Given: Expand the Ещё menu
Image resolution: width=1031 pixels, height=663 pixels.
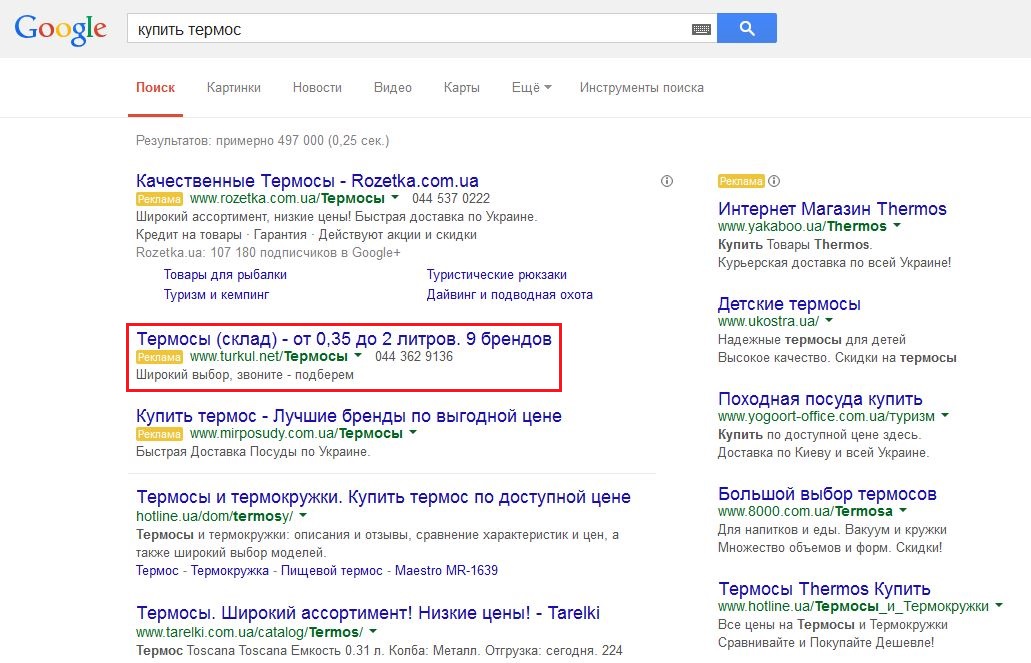Looking at the screenshot, I should click(x=530, y=87).
